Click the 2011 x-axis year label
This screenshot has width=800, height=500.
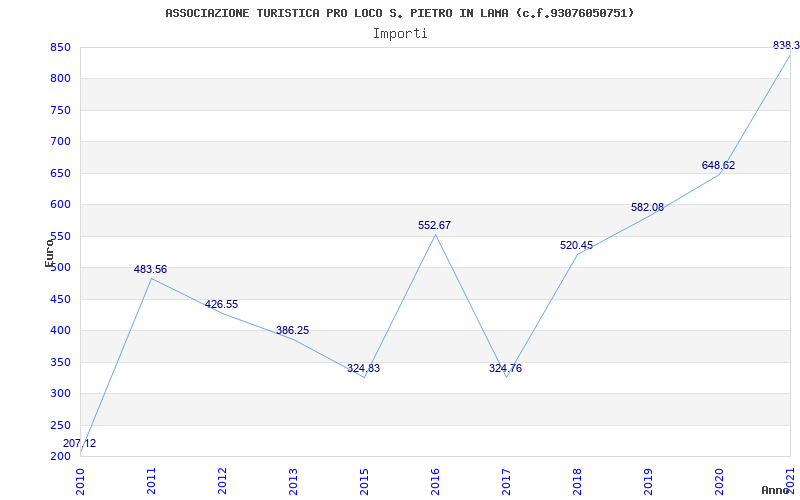pos(151,481)
